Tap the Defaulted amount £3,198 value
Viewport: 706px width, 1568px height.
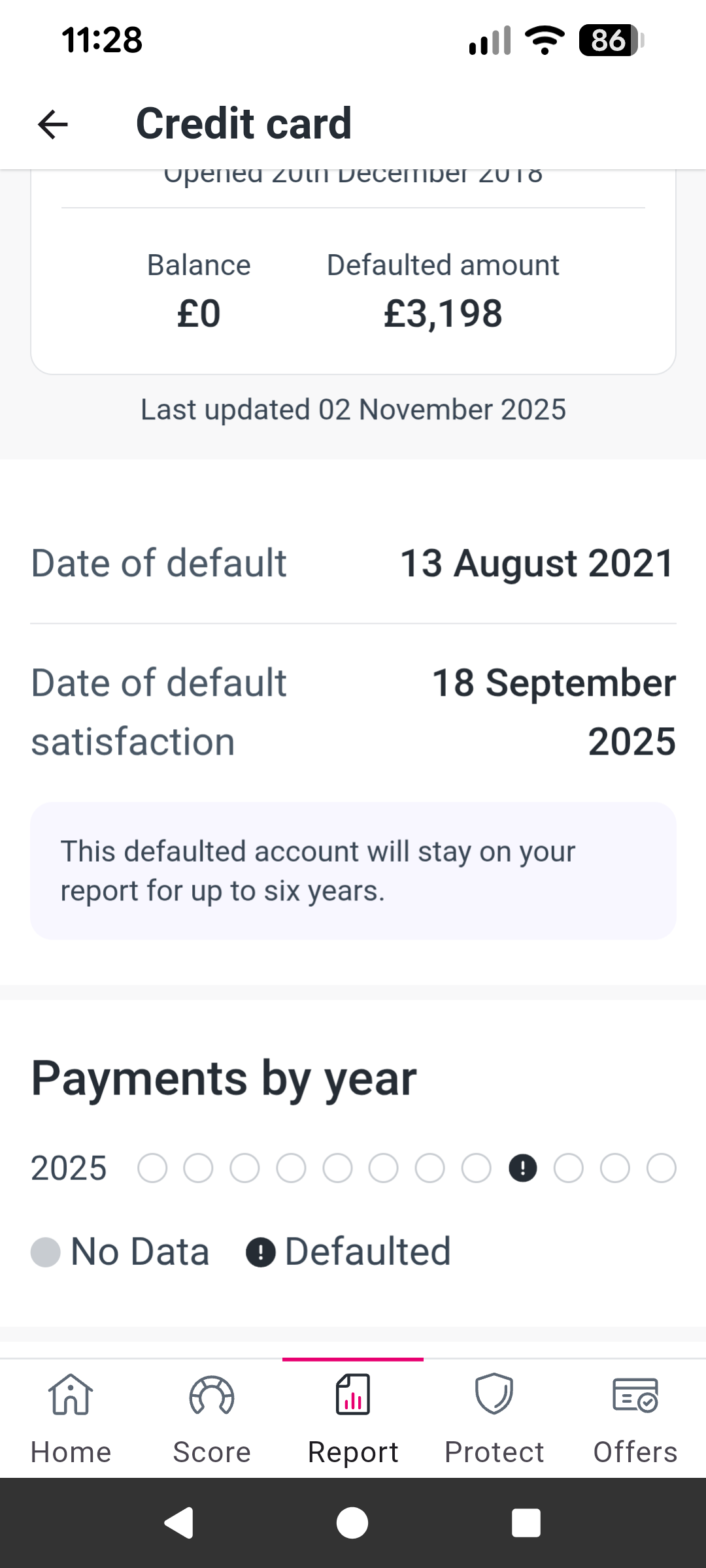pyautogui.click(x=443, y=314)
